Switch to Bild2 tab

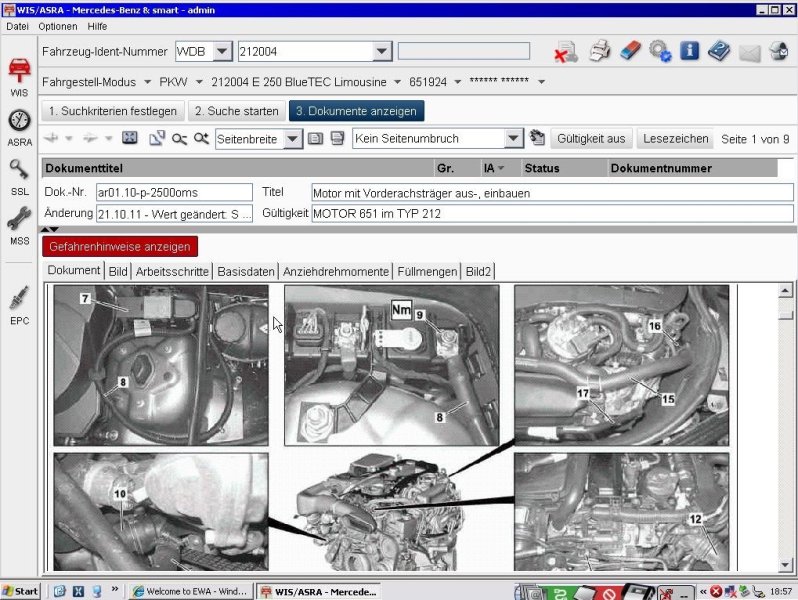[478, 271]
